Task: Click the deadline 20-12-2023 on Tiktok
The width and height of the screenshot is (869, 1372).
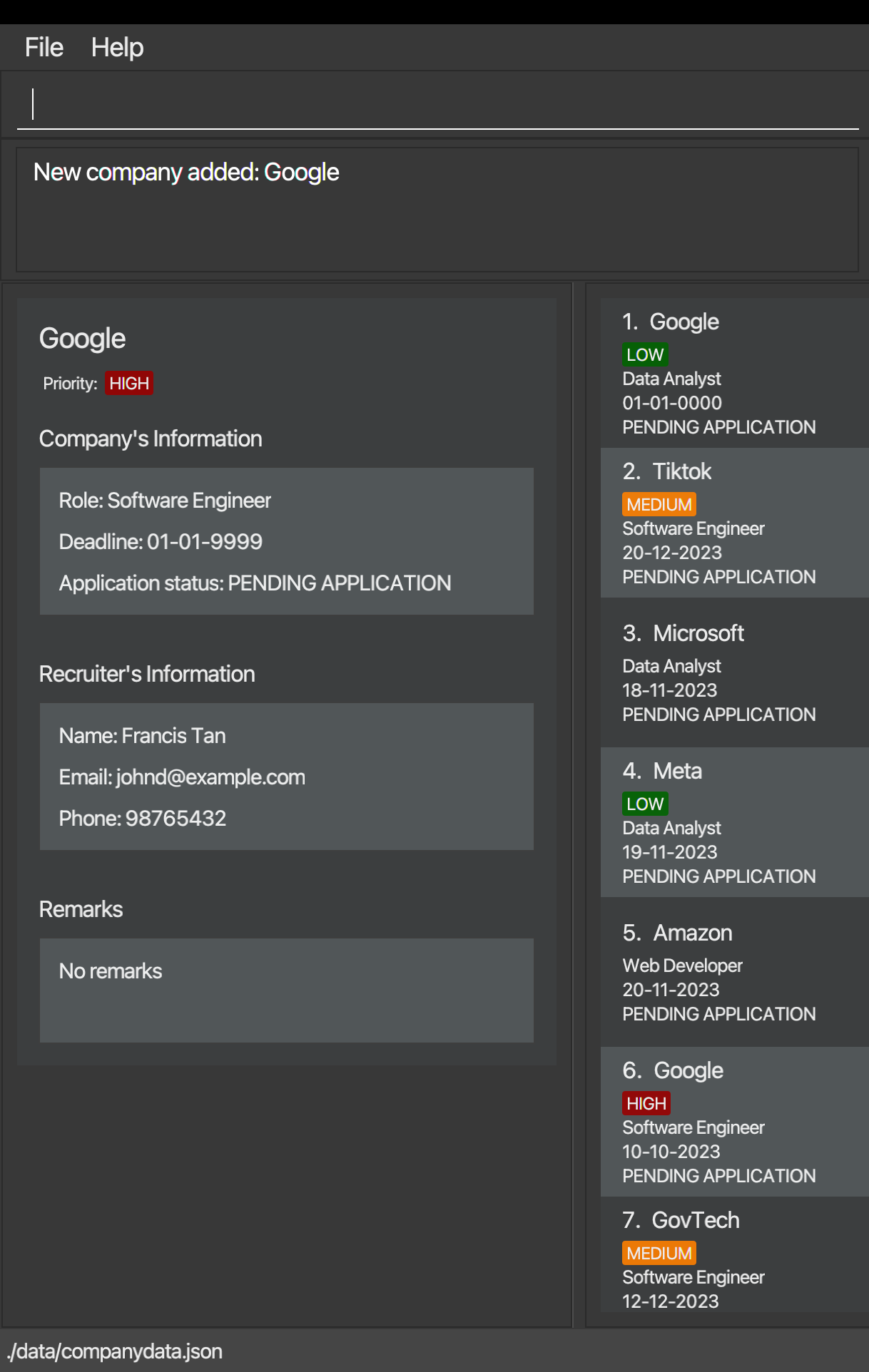Action: [x=672, y=553]
